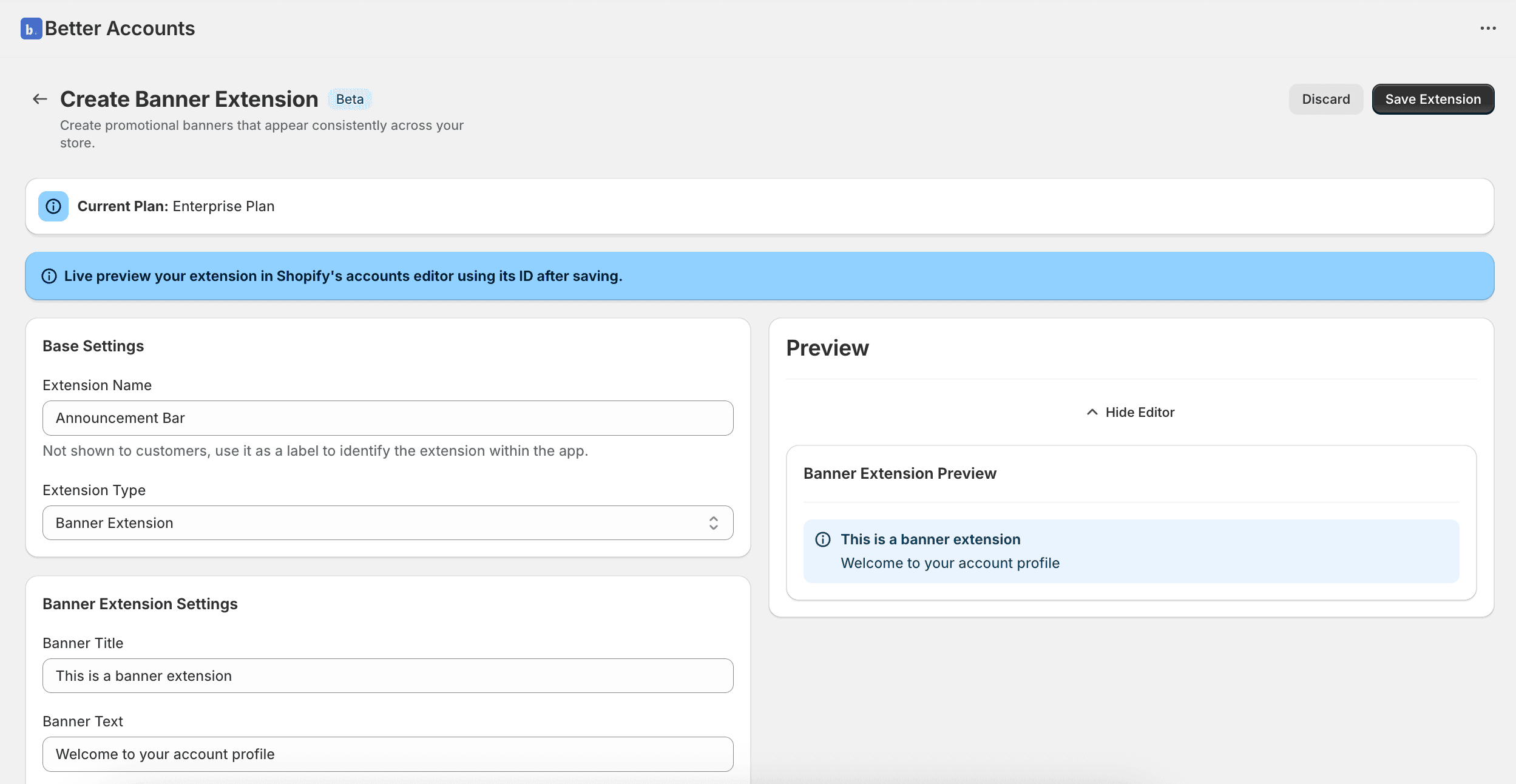
Task: Select the Banner Title text field
Action: click(x=388, y=675)
